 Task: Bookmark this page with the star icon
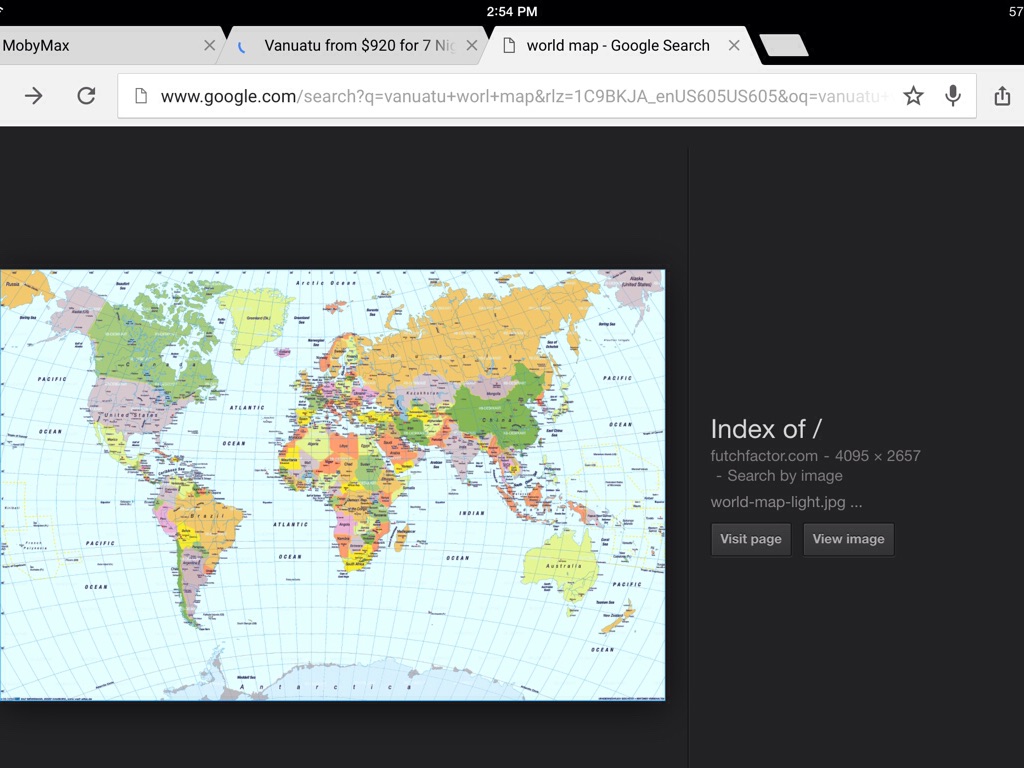[913, 96]
